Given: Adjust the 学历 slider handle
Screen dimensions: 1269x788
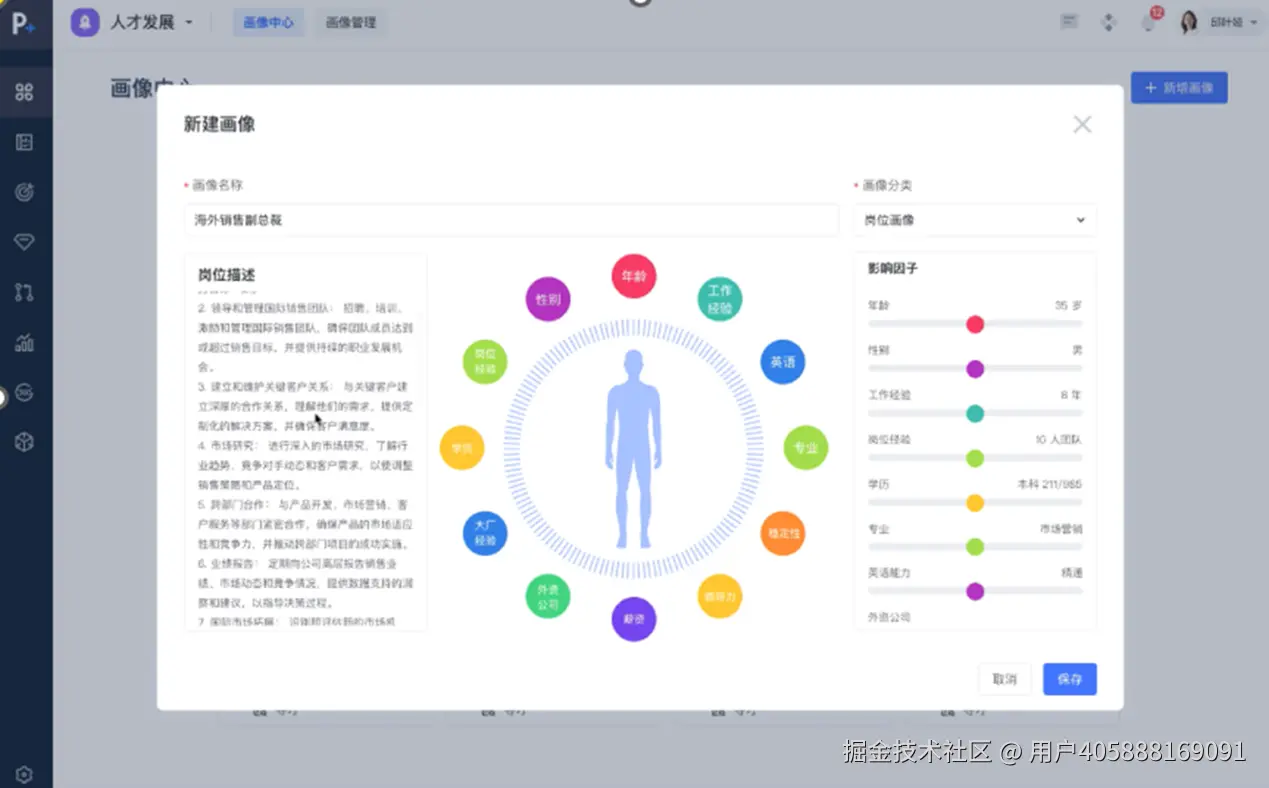Looking at the screenshot, I should coord(975,503).
